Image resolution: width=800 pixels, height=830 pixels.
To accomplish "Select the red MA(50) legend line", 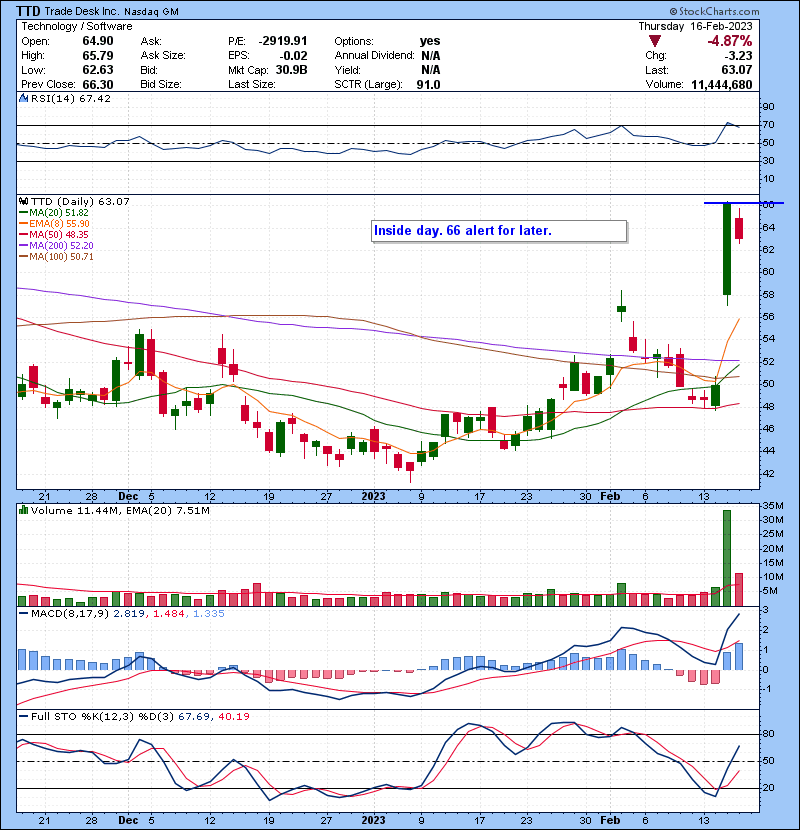I will click(x=23, y=235).
